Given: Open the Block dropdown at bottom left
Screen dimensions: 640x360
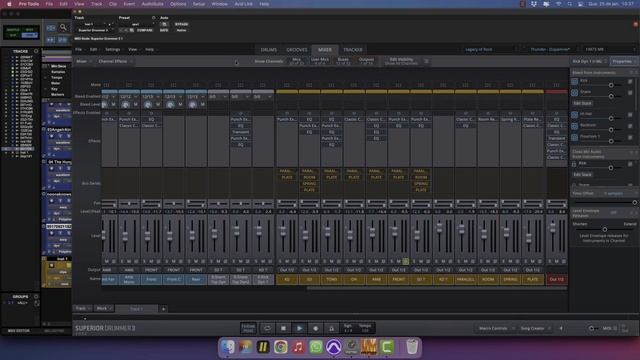Looking at the screenshot, I should 104,309.
